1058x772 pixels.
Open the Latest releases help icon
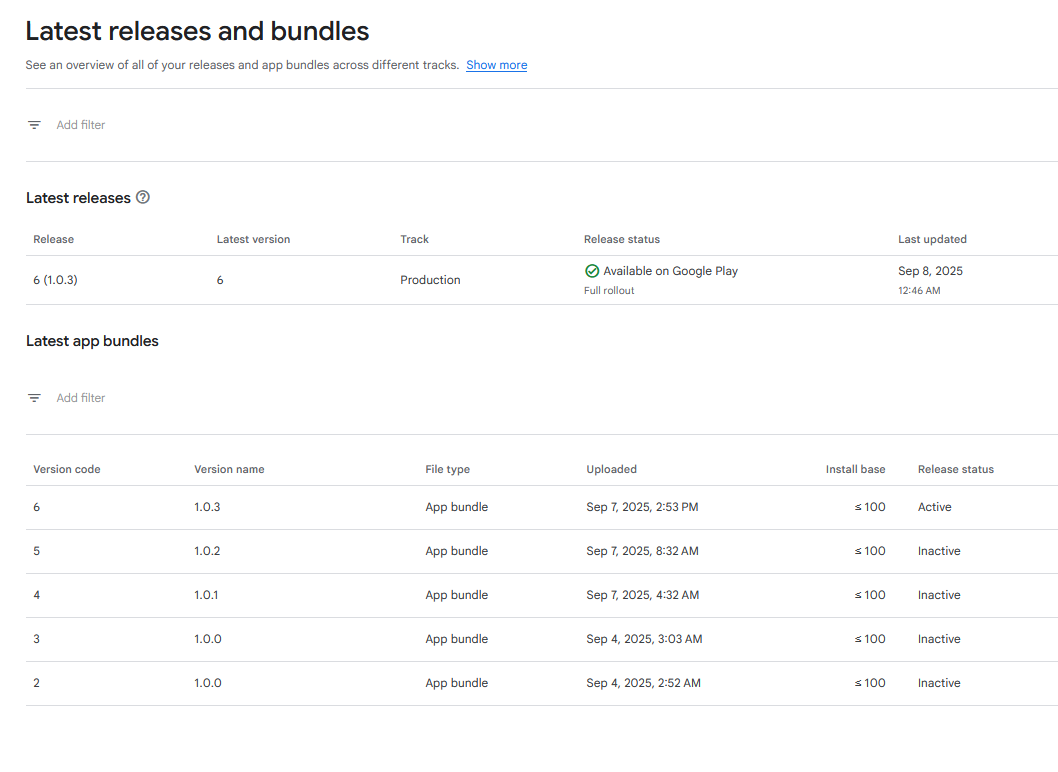[x=143, y=197]
